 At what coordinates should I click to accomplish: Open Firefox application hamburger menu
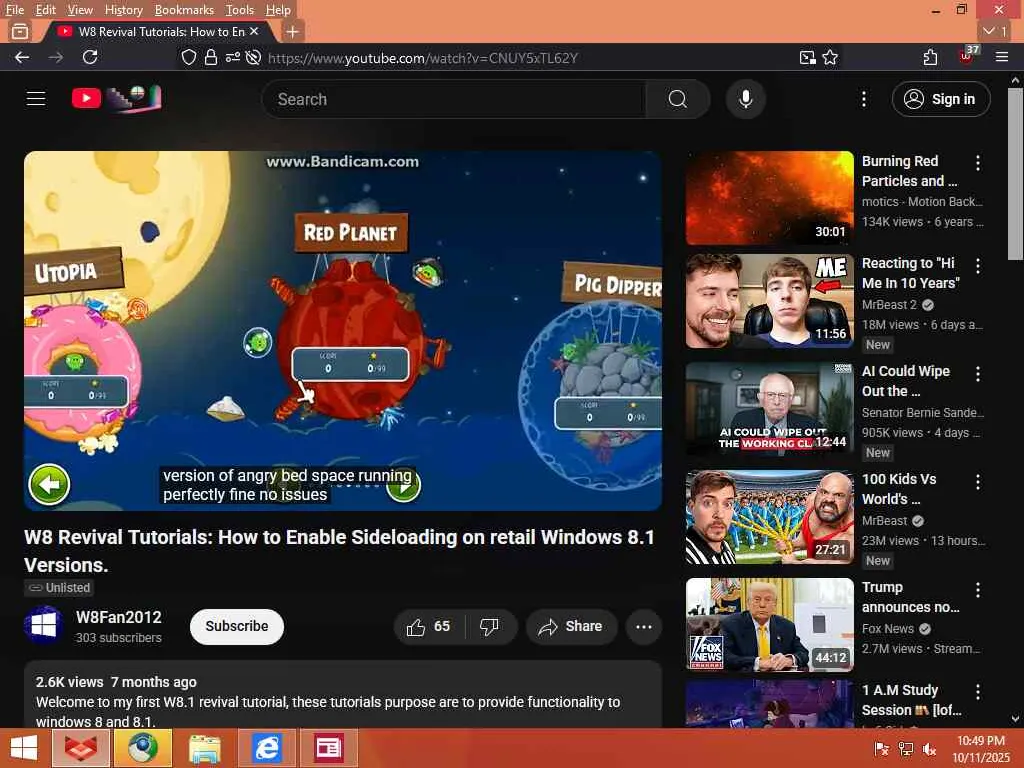click(x=1002, y=57)
